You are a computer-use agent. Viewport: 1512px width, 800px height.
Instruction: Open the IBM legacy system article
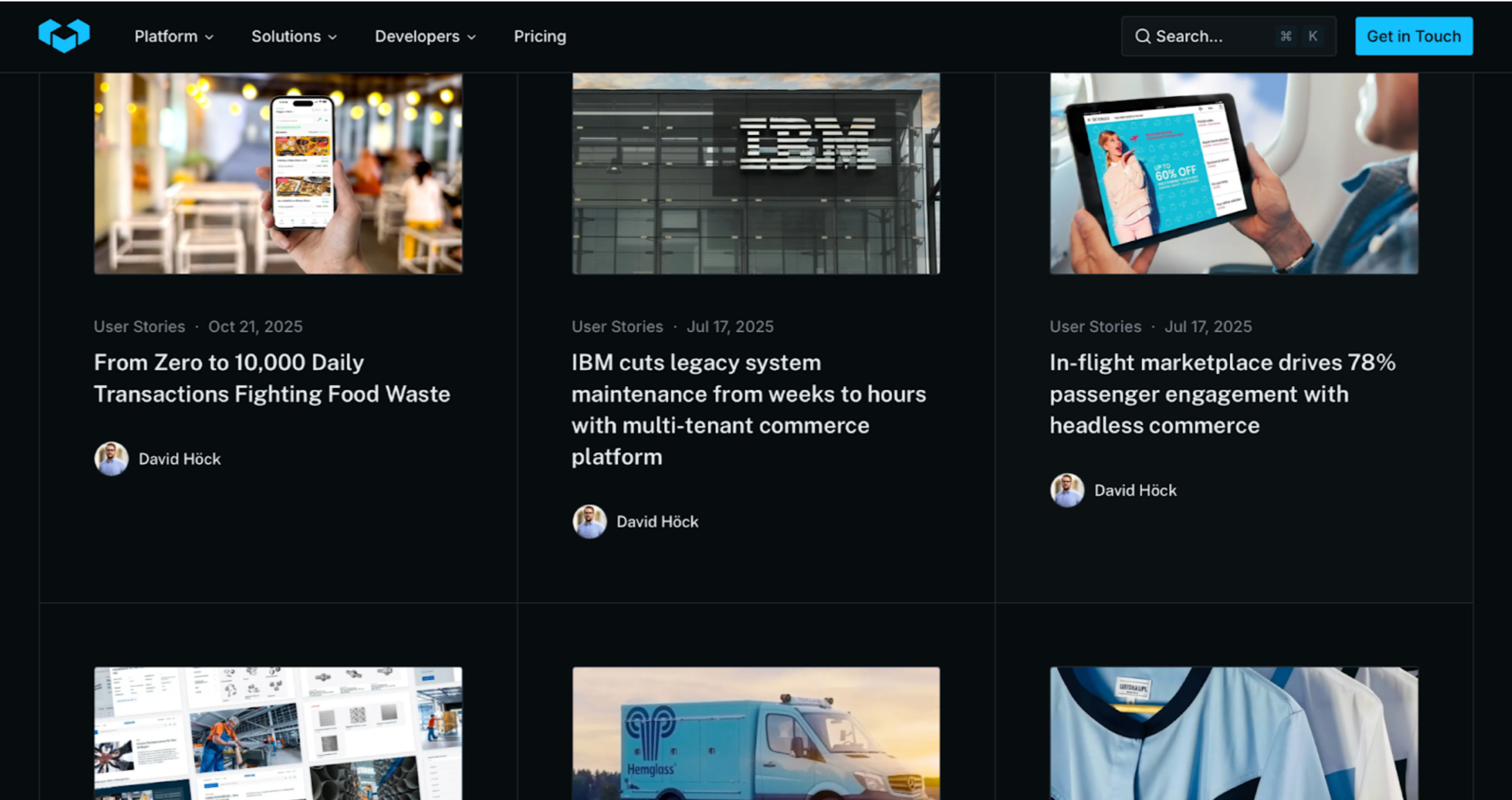click(748, 409)
